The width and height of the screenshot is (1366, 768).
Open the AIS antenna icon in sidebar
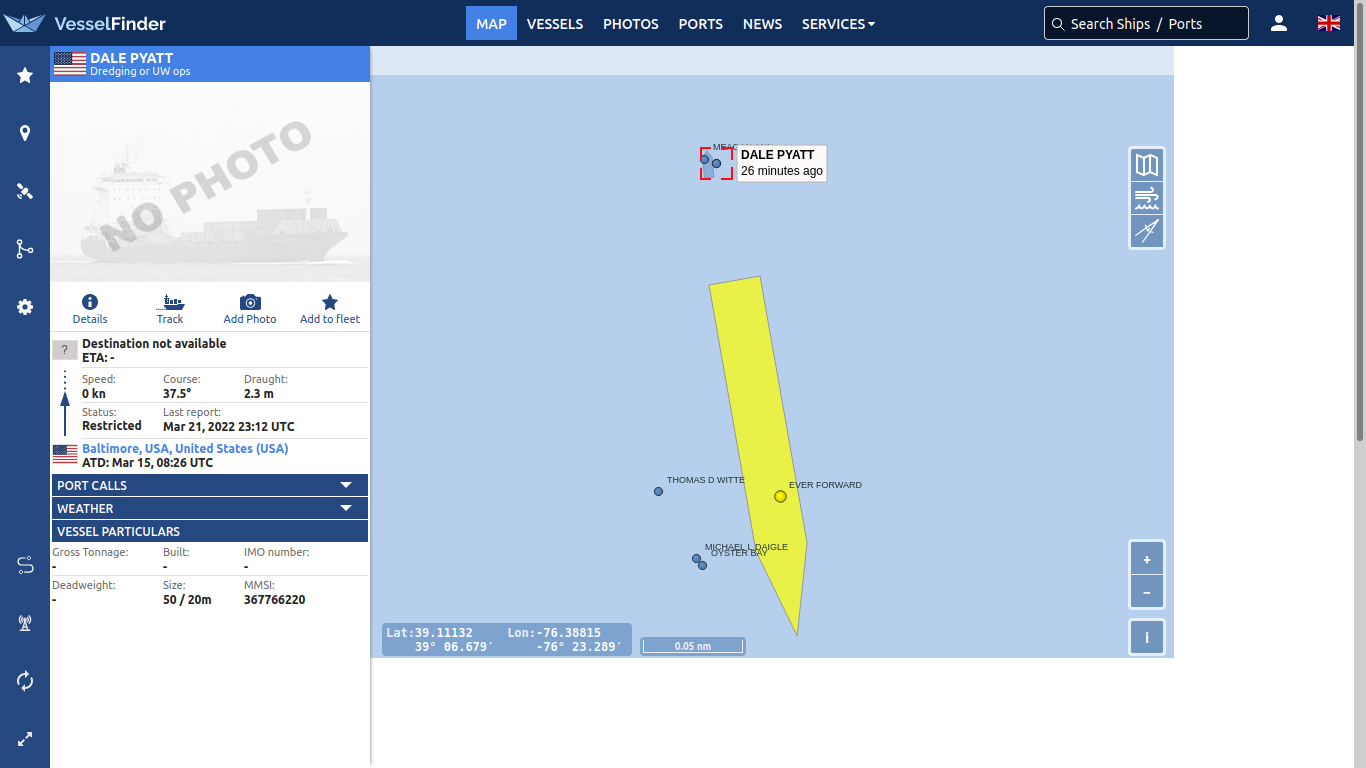25,623
